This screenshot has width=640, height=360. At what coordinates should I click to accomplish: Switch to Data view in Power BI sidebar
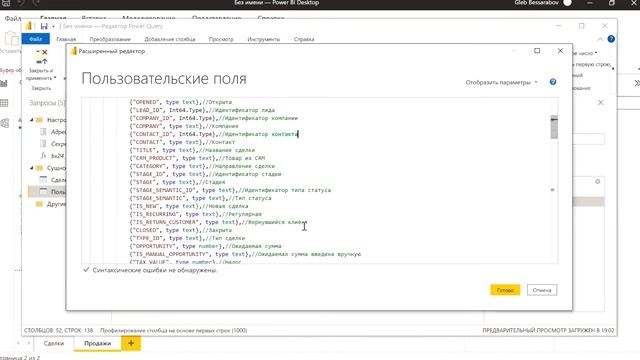point(4,103)
